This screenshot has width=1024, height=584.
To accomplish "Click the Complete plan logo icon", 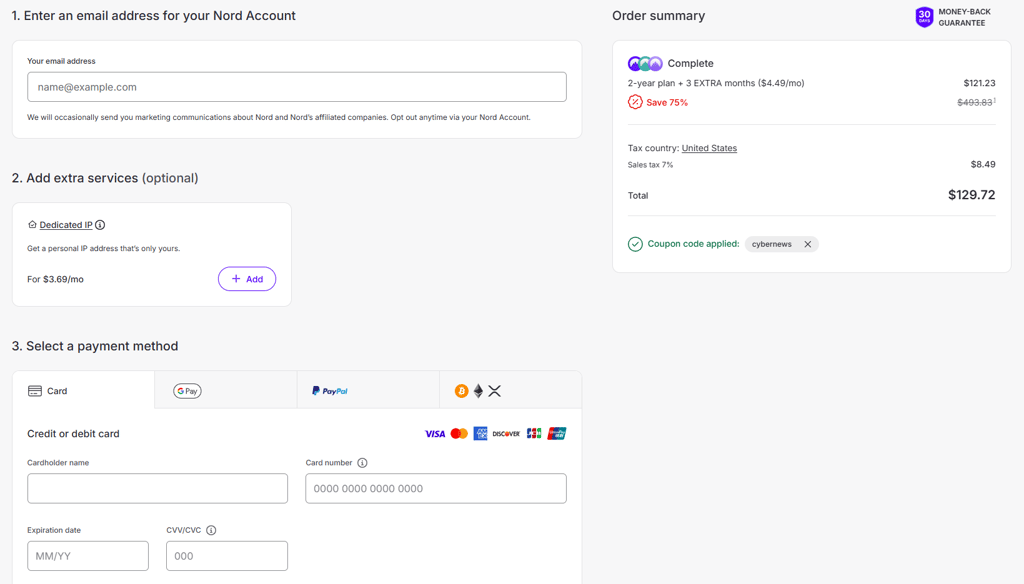I will [x=645, y=63].
